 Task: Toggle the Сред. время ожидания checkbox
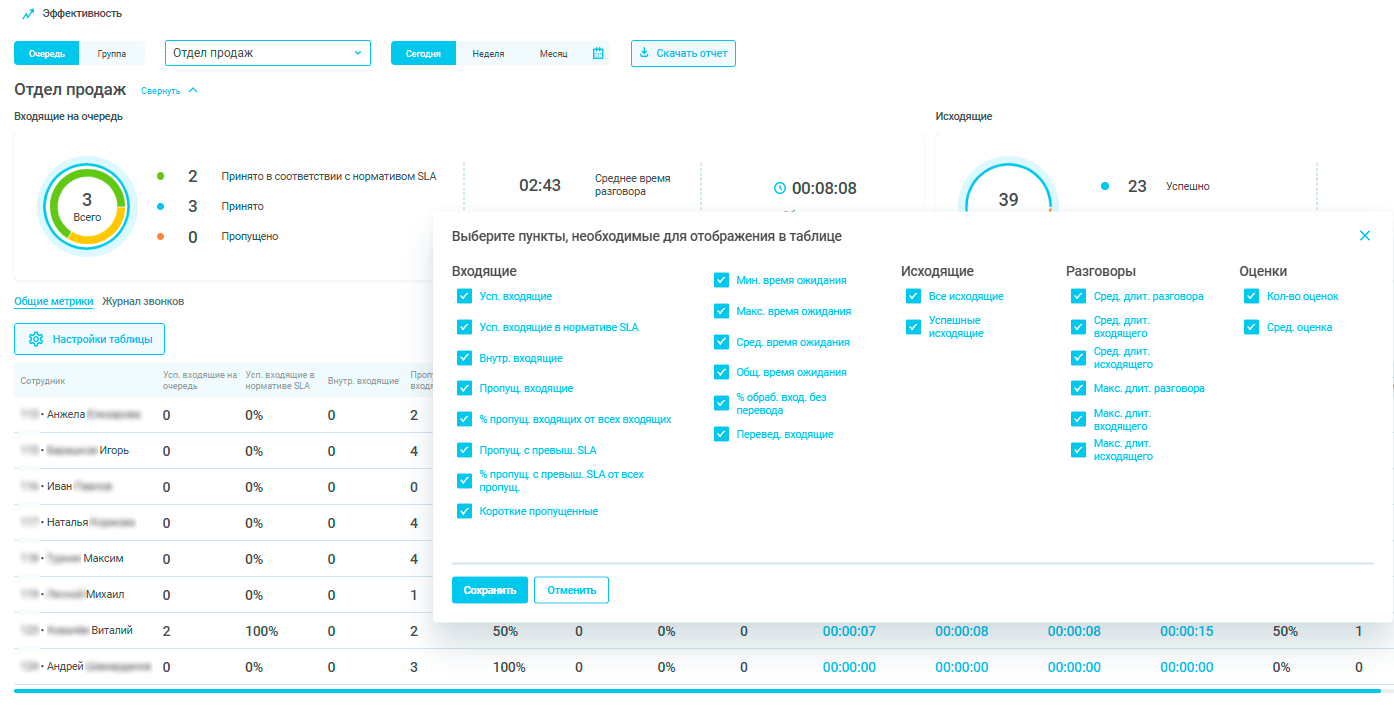pos(721,342)
